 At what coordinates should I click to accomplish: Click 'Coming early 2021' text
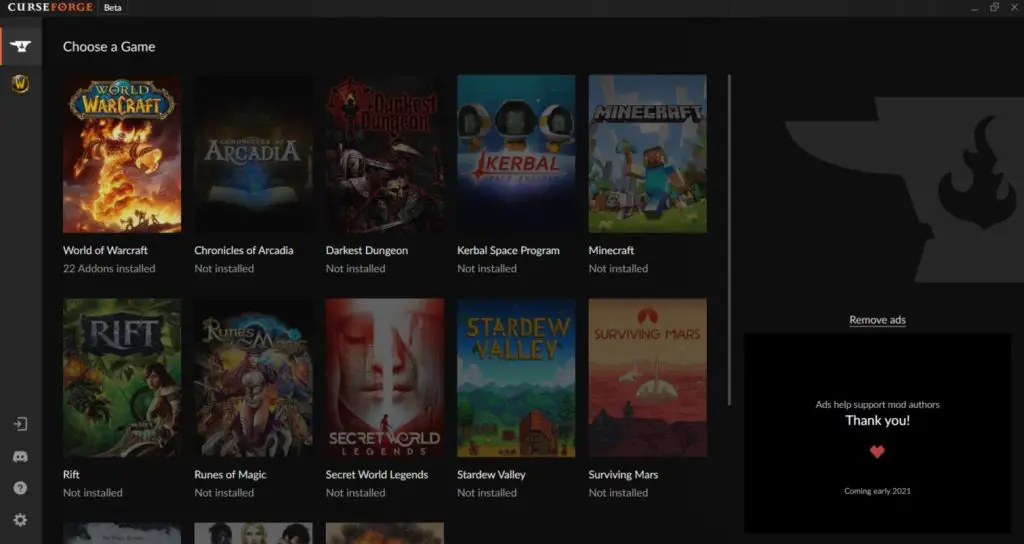pyautogui.click(x=877, y=490)
